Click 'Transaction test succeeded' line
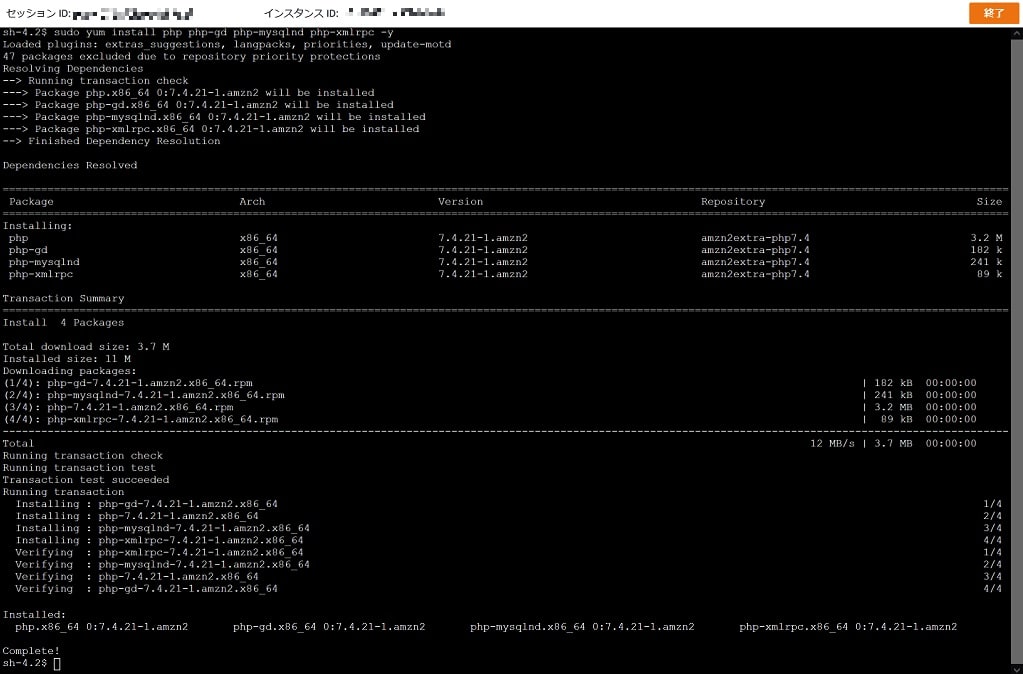Screen dimensions: 1023x674 coord(86,480)
